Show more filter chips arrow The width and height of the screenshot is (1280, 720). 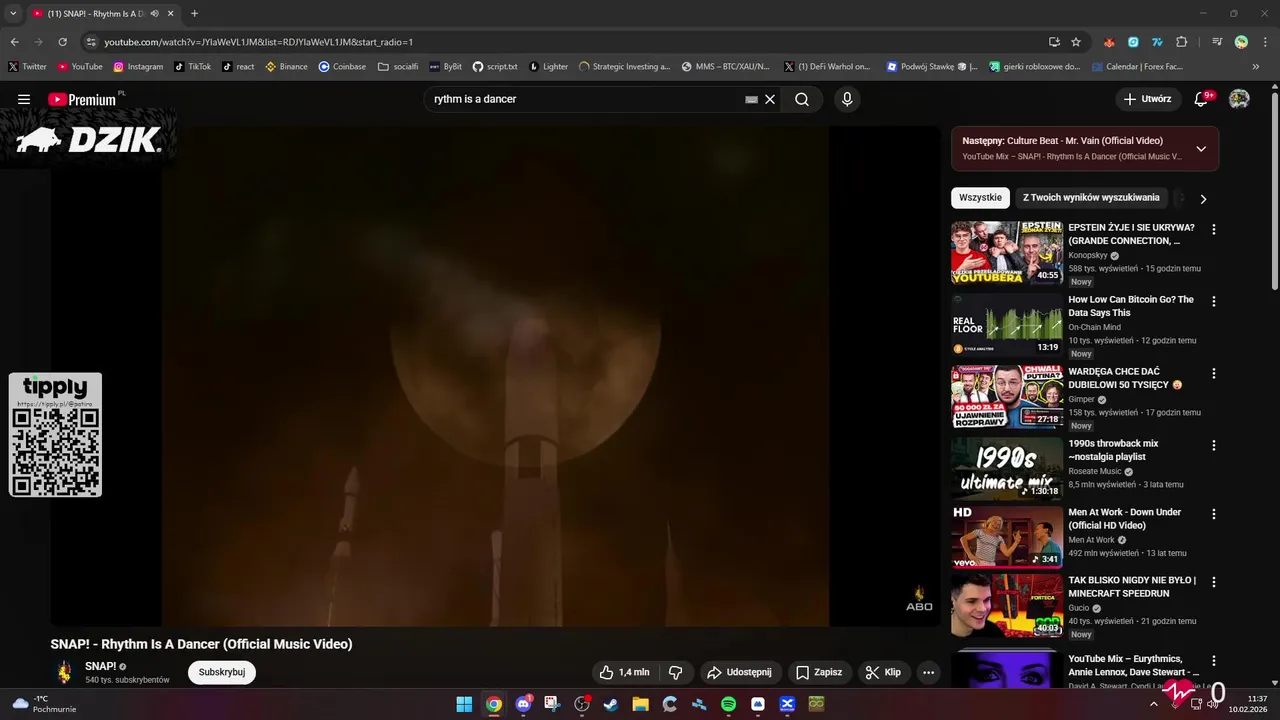(1203, 199)
